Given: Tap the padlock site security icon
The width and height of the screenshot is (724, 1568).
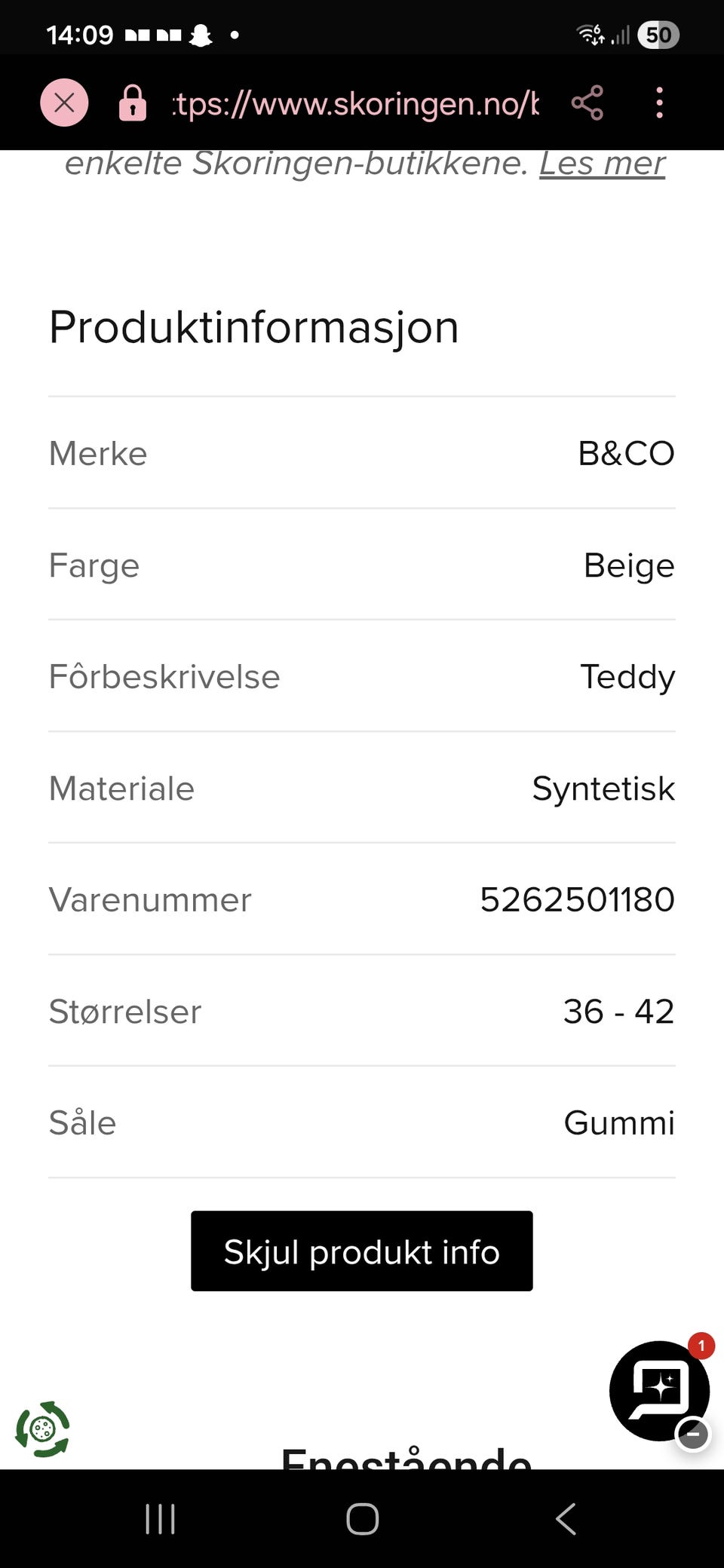Looking at the screenshot, I should (133, 103).
